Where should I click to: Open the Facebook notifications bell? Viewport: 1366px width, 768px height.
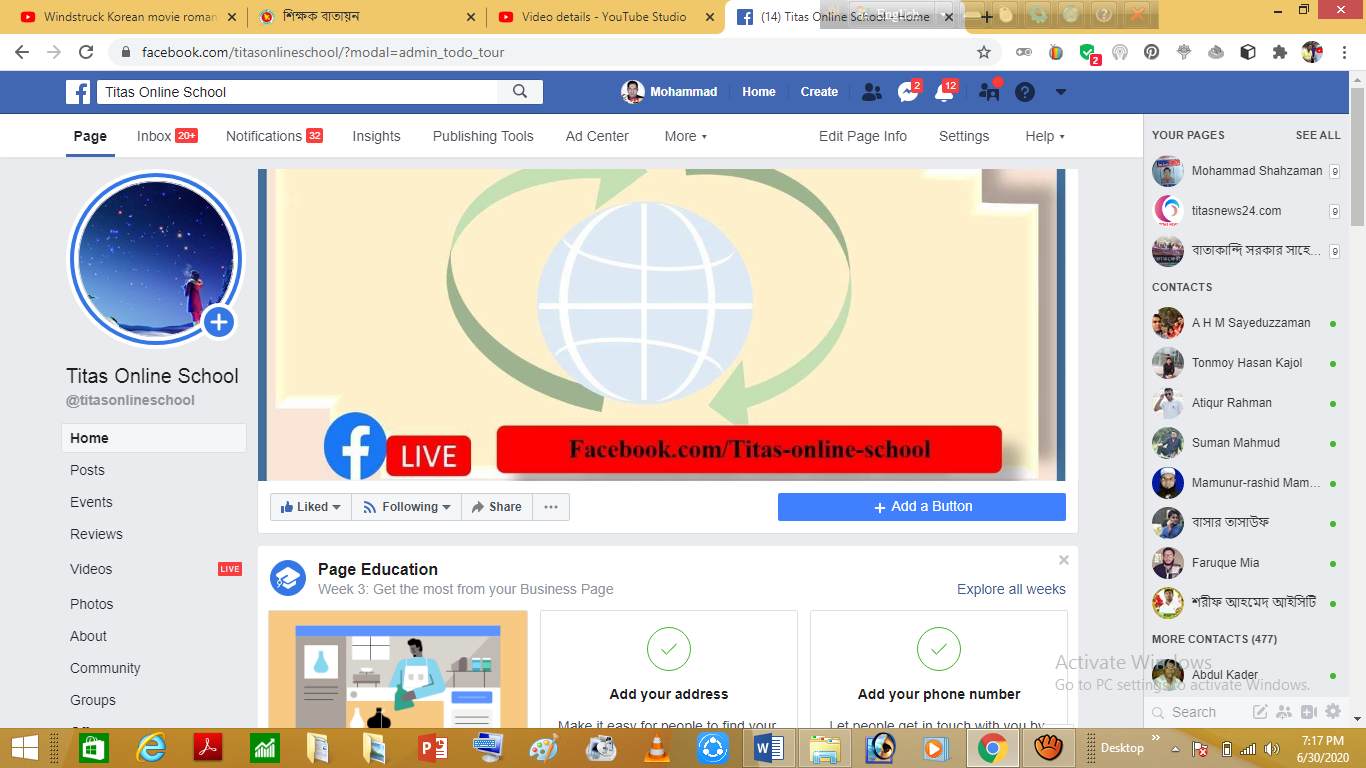(944, 92)
